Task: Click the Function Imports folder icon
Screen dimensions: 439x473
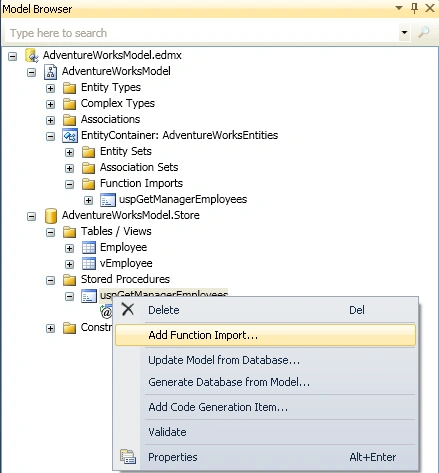Action: [x=89, y=184]
